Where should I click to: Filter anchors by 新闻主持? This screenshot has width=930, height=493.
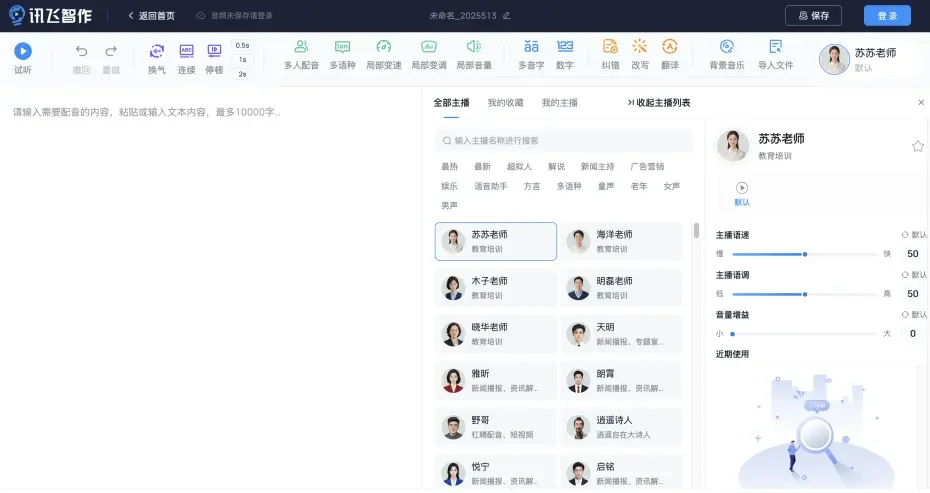coord(597,167)
